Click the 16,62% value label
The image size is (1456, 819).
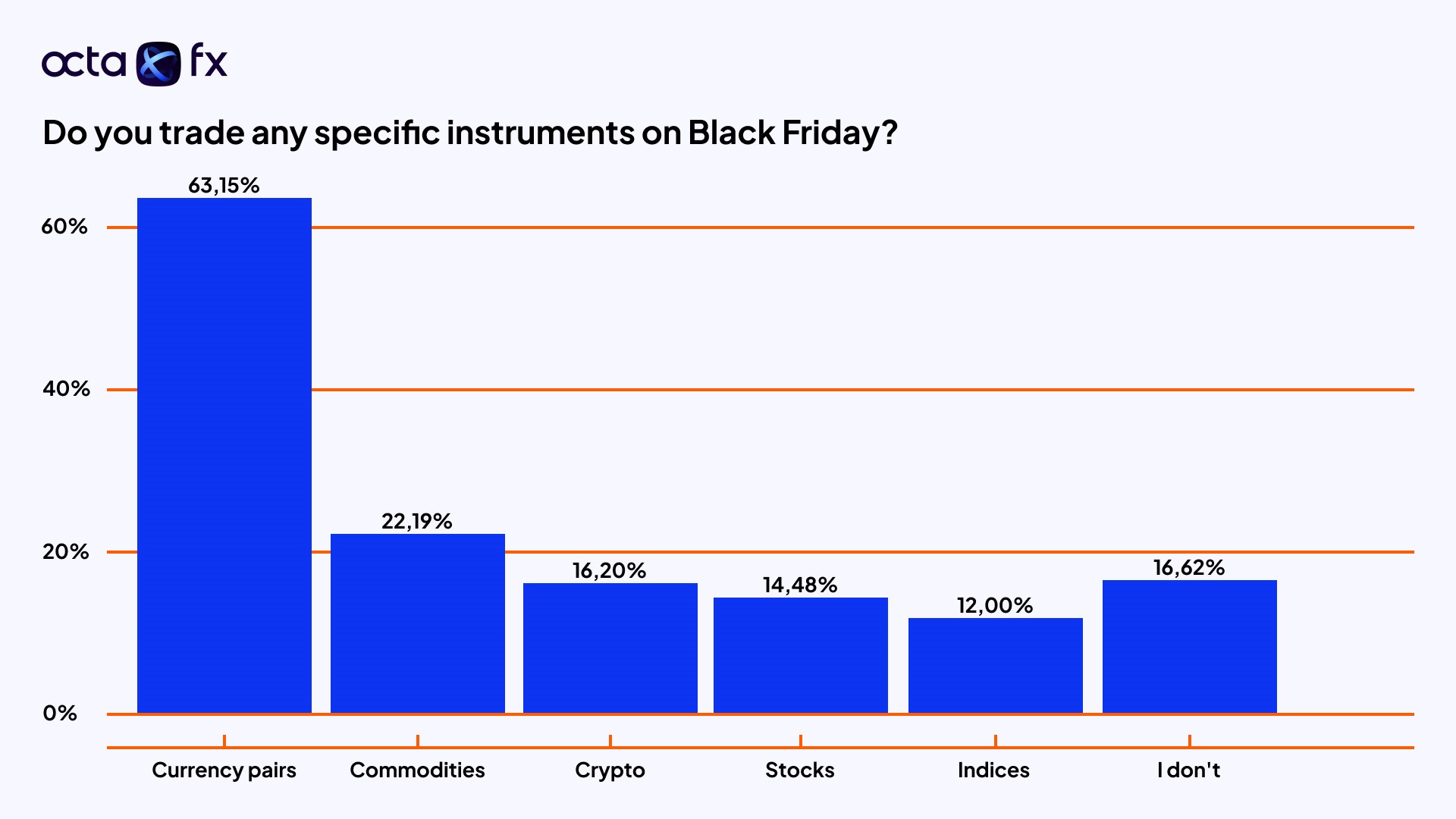1189,568
